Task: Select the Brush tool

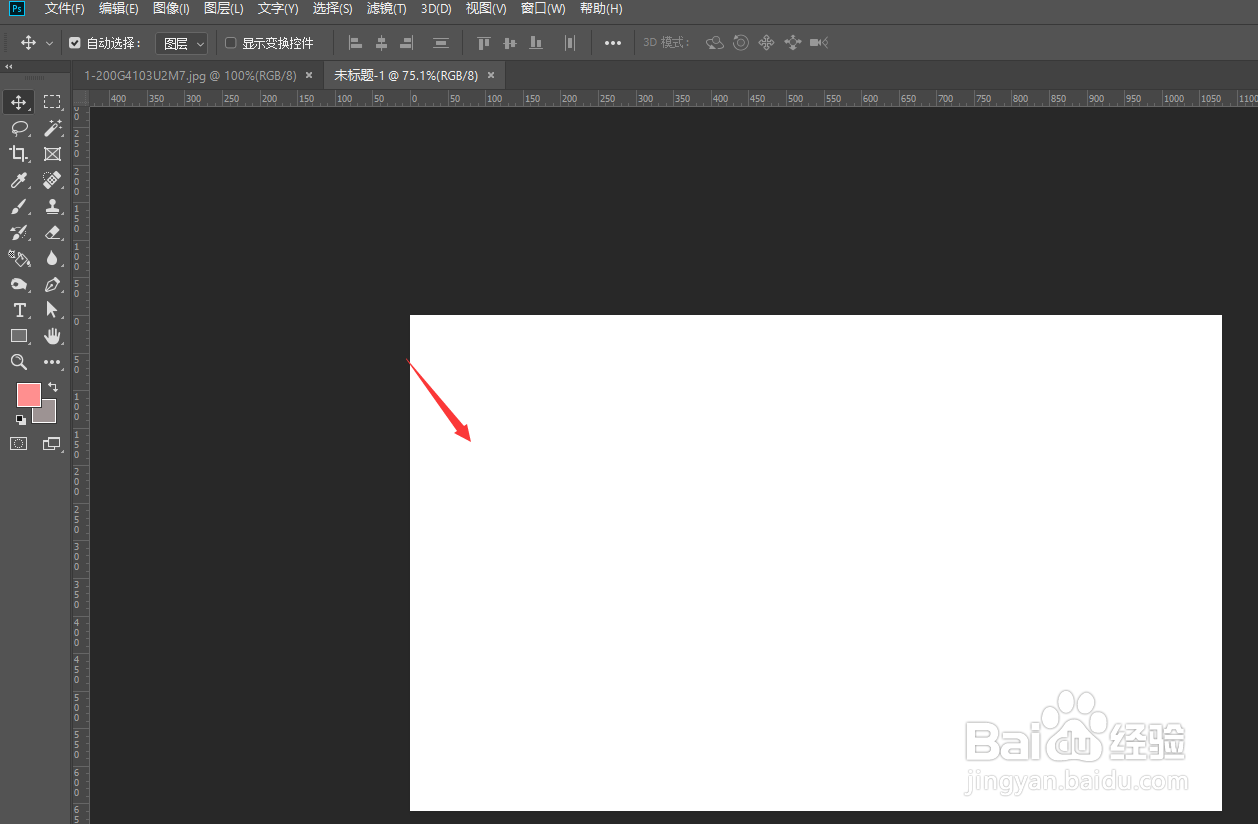Action: click(19, 206)
